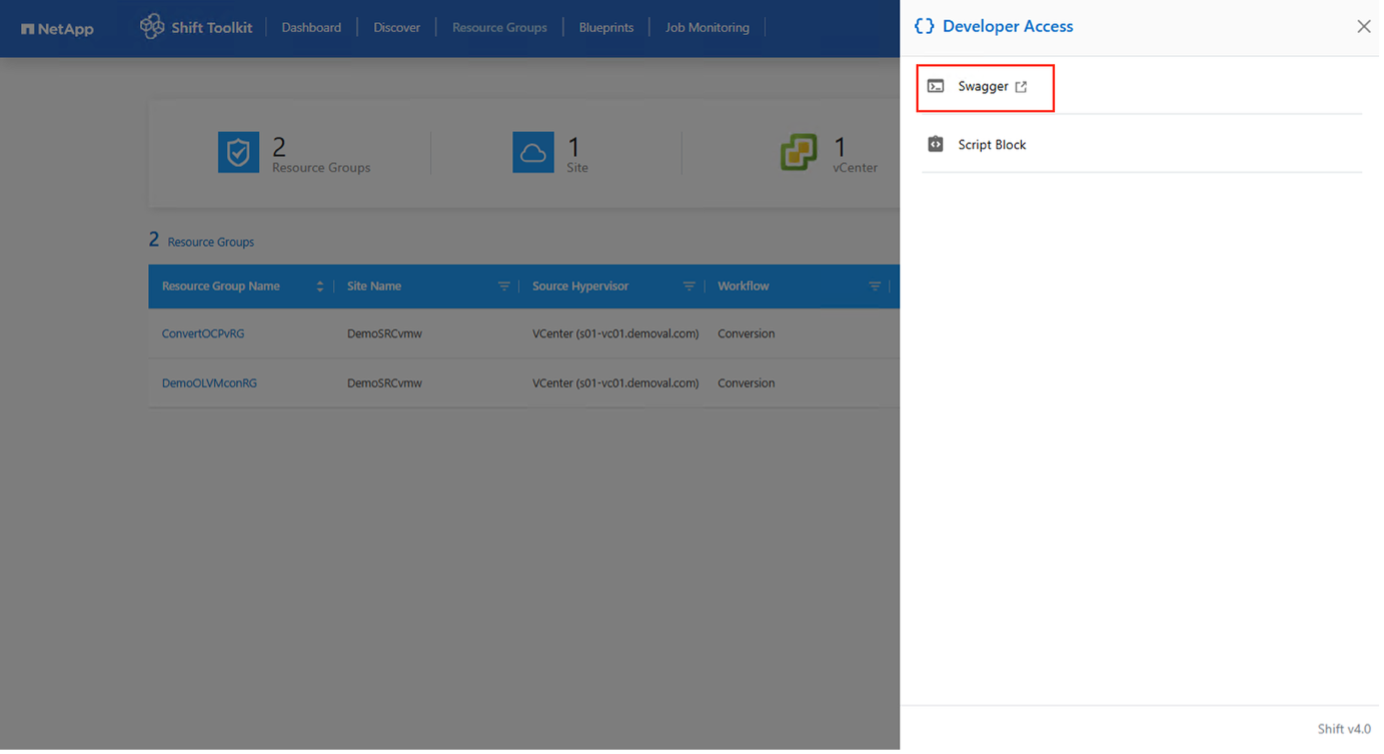Open the Site Name column filter
The height and width of the screenshot is (754, 1384).
click(503, 286)
